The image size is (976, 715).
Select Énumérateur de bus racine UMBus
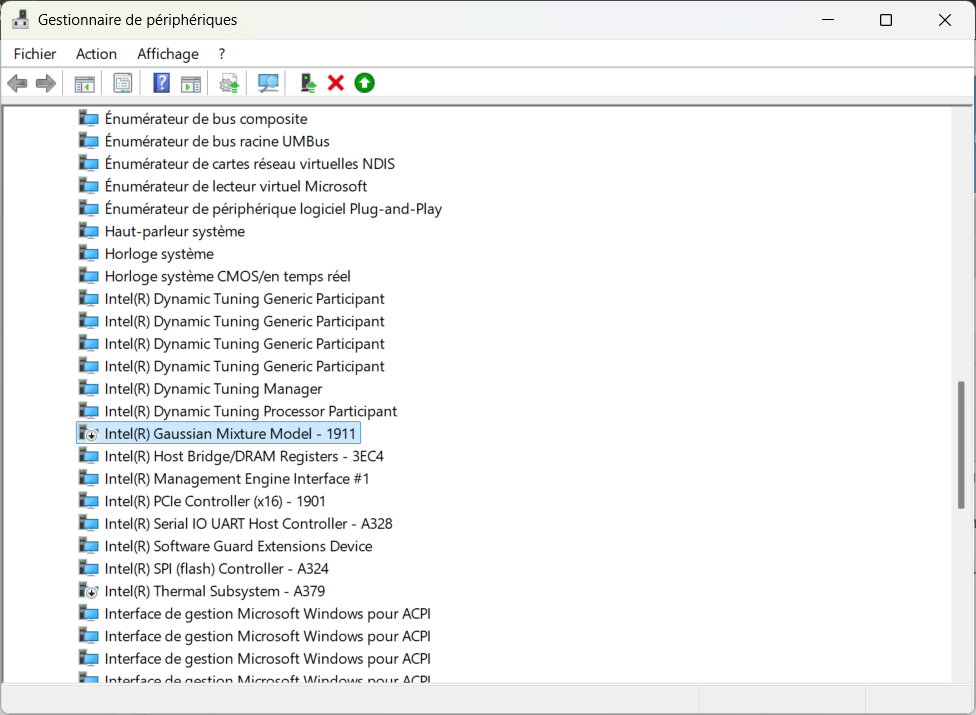[x=217, y=141]
